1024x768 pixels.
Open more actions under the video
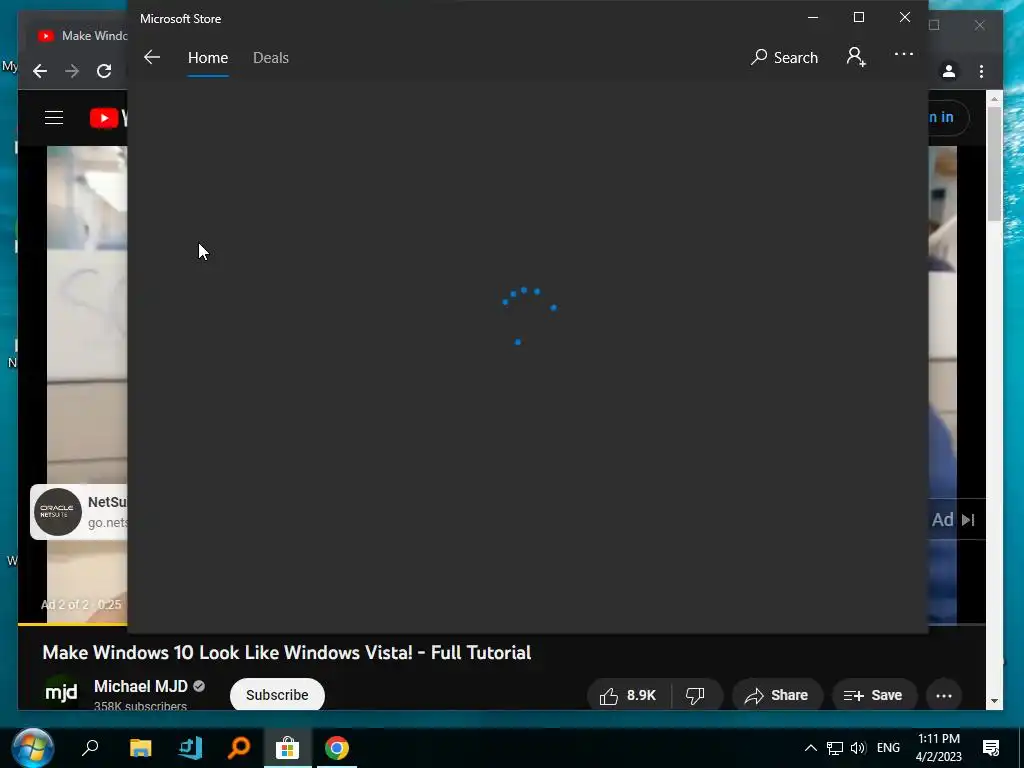point(944,696)
